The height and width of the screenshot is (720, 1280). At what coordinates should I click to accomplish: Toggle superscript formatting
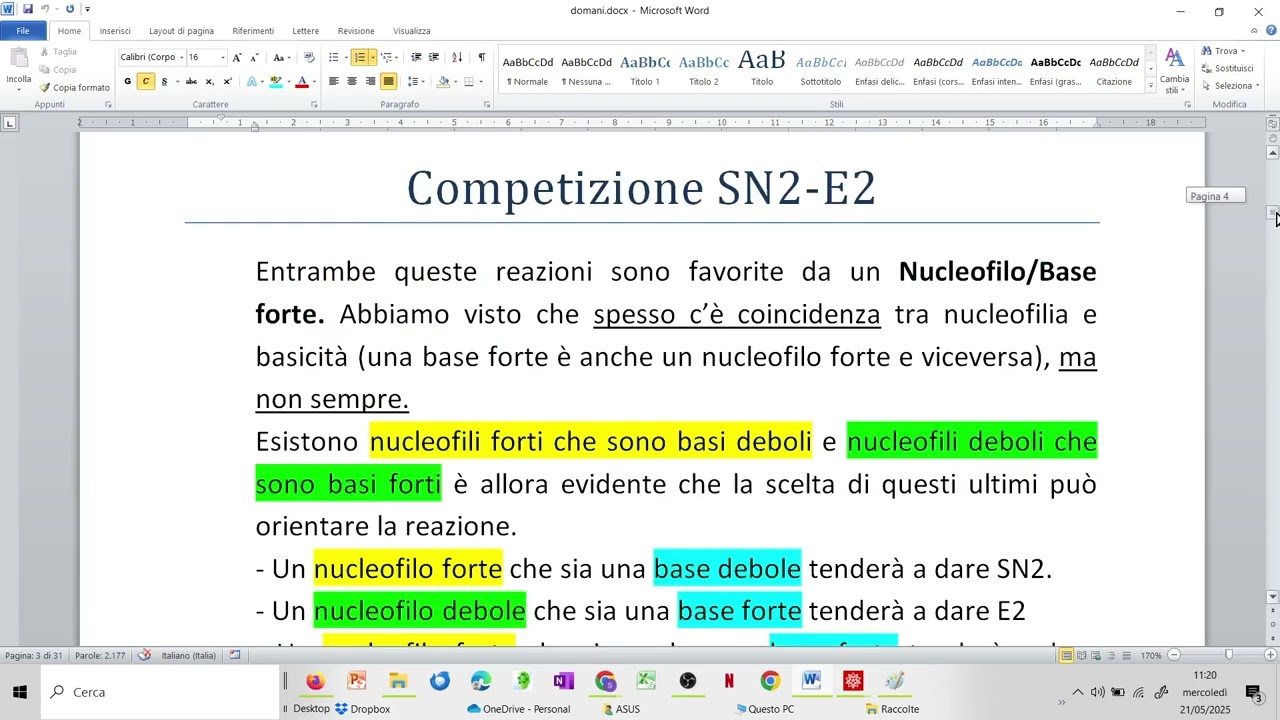(227, 81)
